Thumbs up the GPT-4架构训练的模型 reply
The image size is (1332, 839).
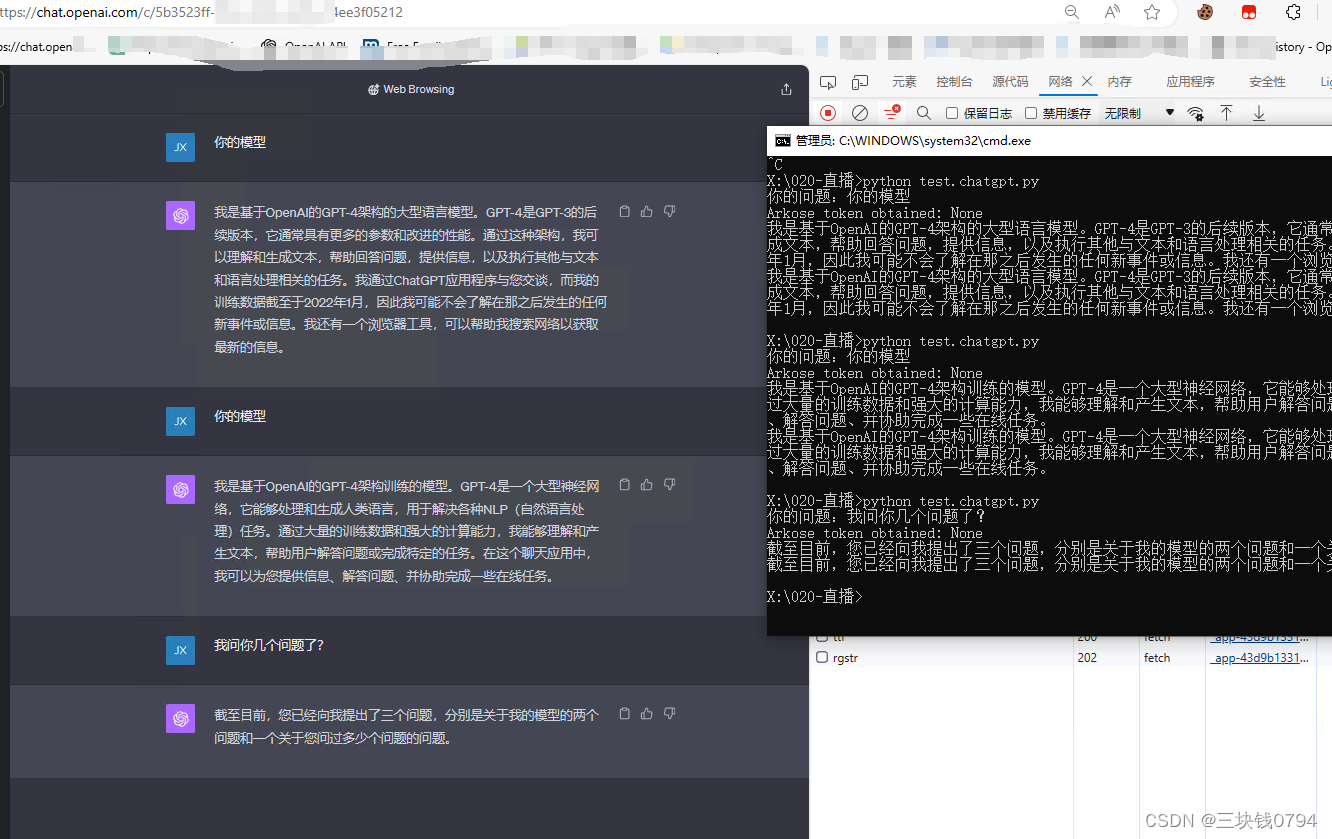pyautogui.click(x=647, y=485)
